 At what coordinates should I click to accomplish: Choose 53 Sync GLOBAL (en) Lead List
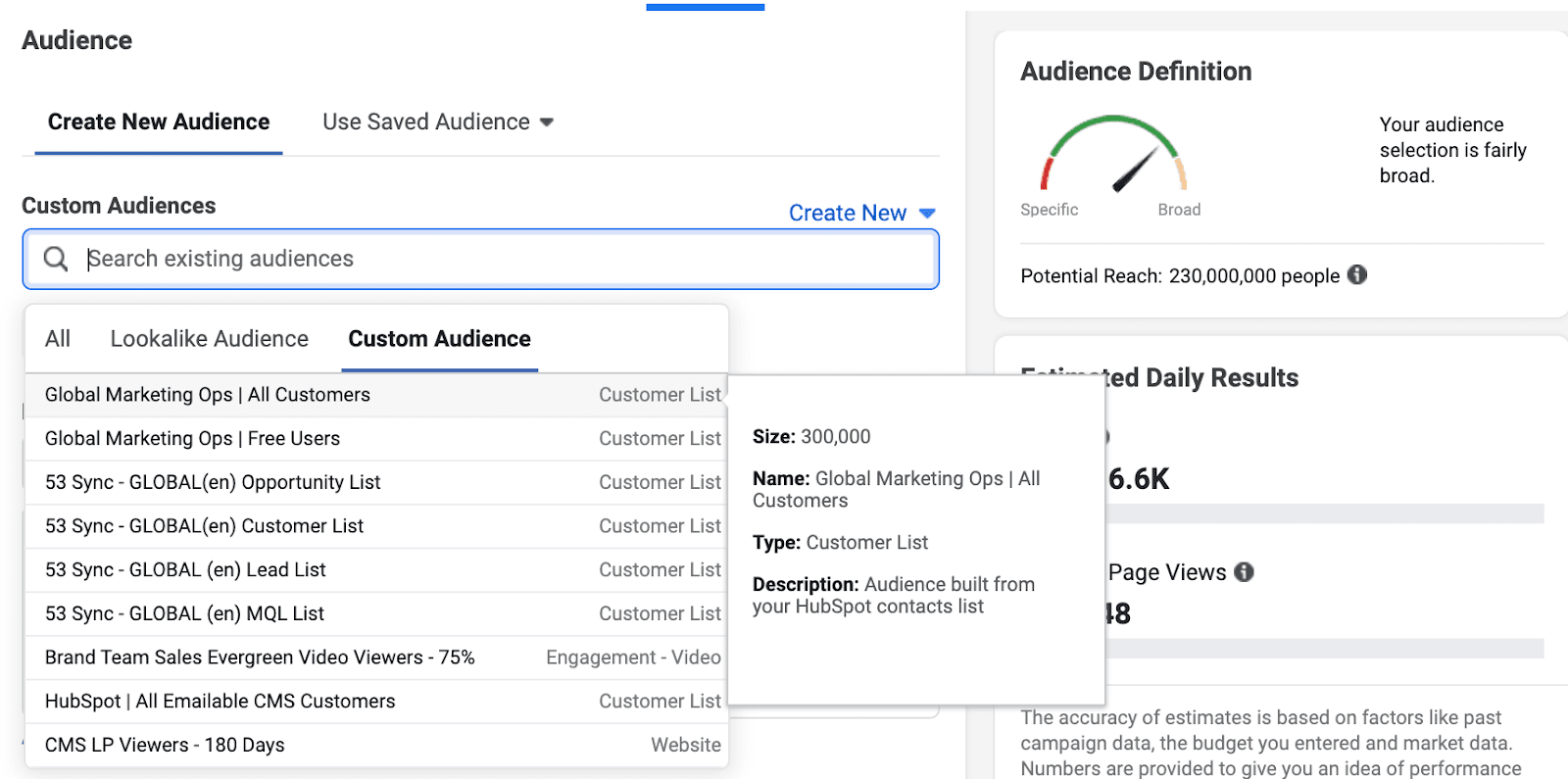(x=185, y=570)
